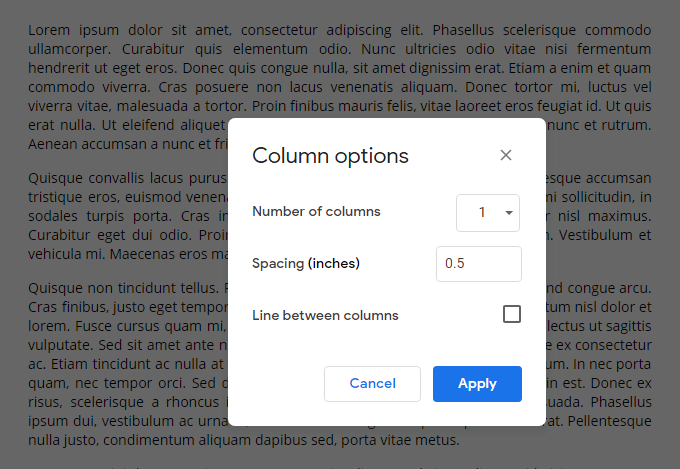Image resolution: width=680 pixels, height=469 pixels.
Task: Click the Line between columns label text
Action: 325,316
